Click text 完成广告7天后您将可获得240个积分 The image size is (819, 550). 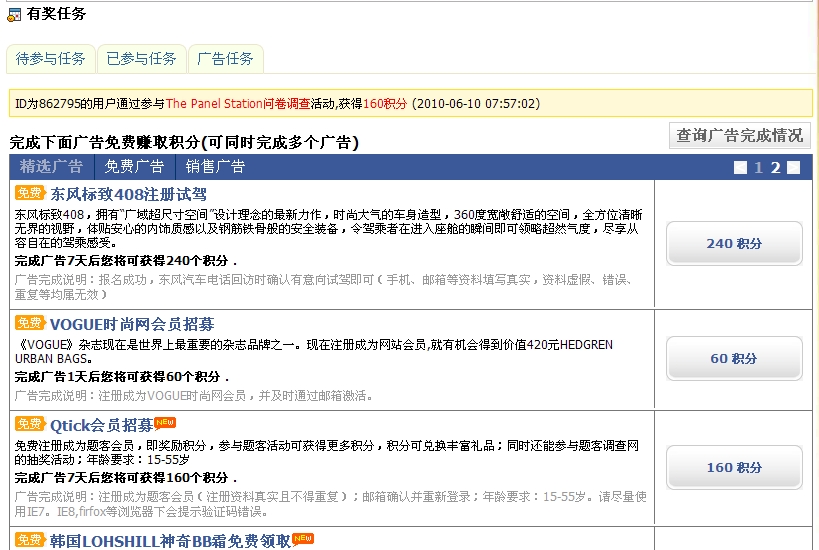pos(126,260)
